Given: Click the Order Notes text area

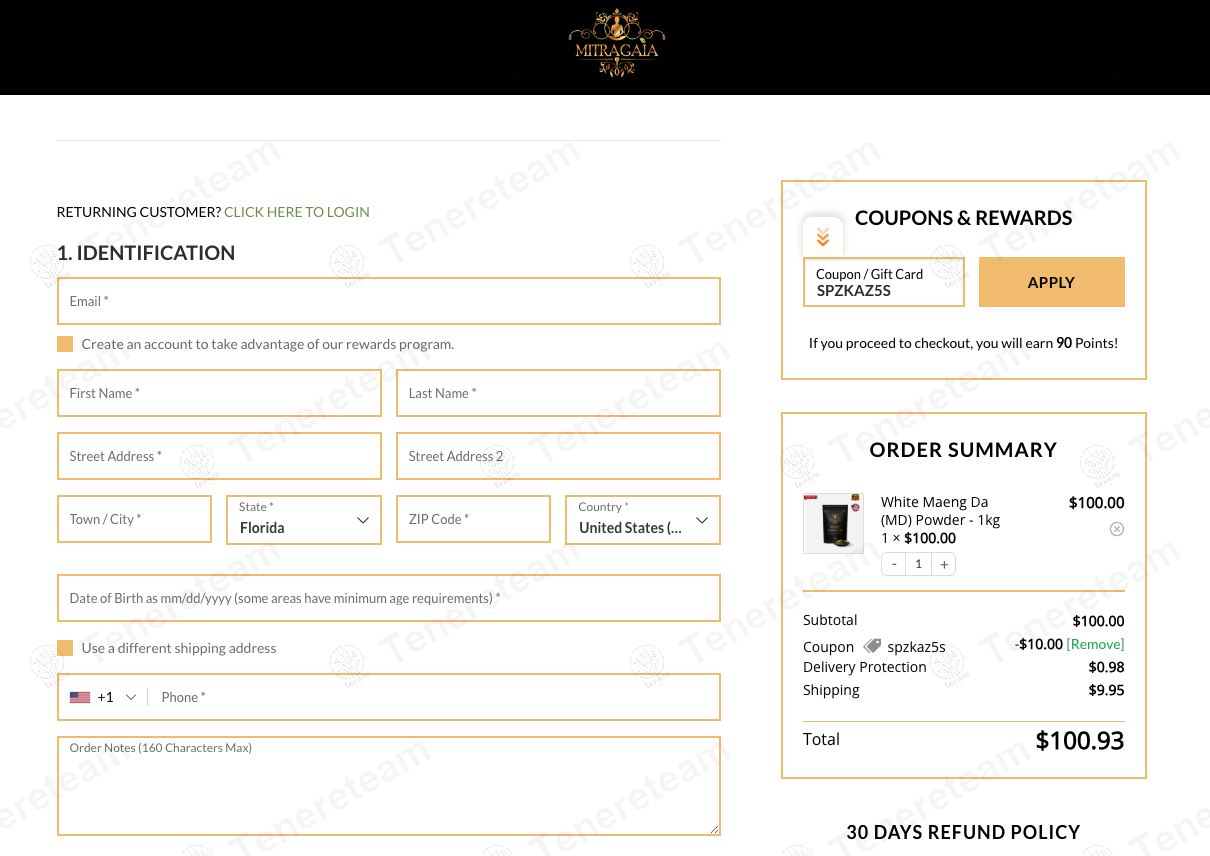Looking at the screenshot, I should (389, 786).
